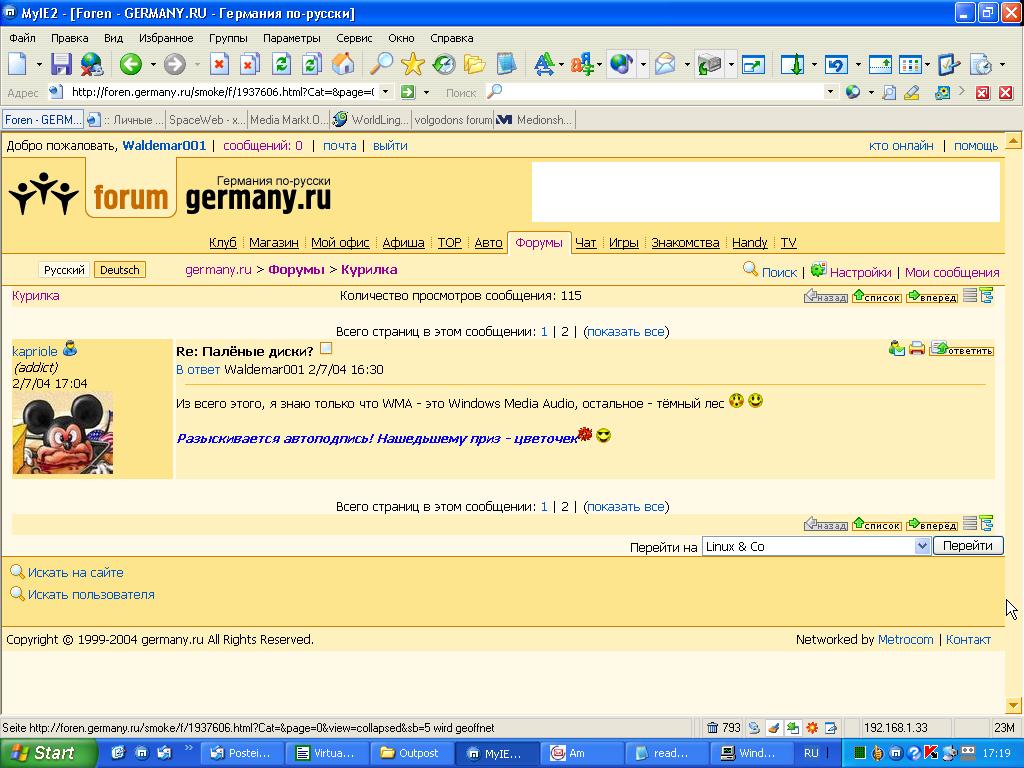The height and width of the screenshot is (768, 1024).
Task: Open the Знакомства navigation link
Action: coord(685,242)
